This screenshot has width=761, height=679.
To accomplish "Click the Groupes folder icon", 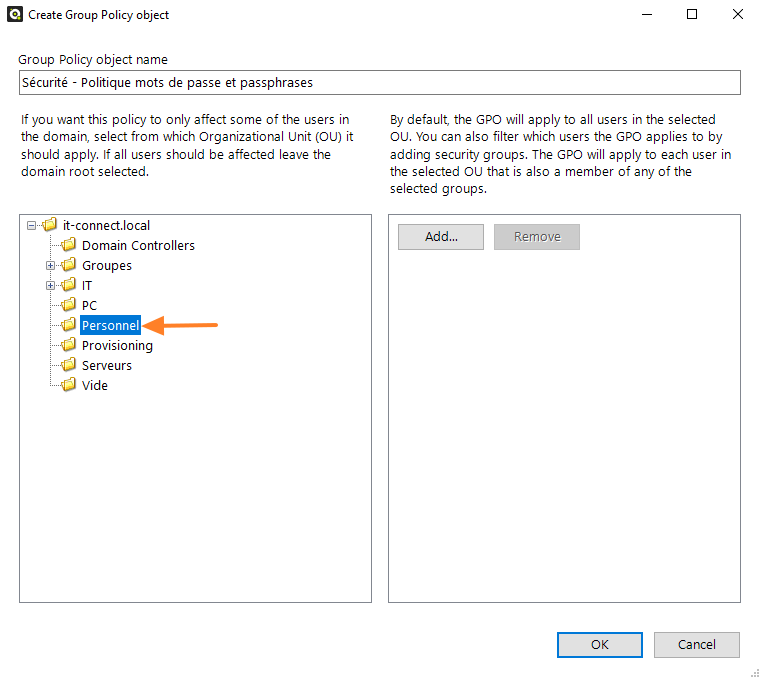I will click(x=69, y=265).
